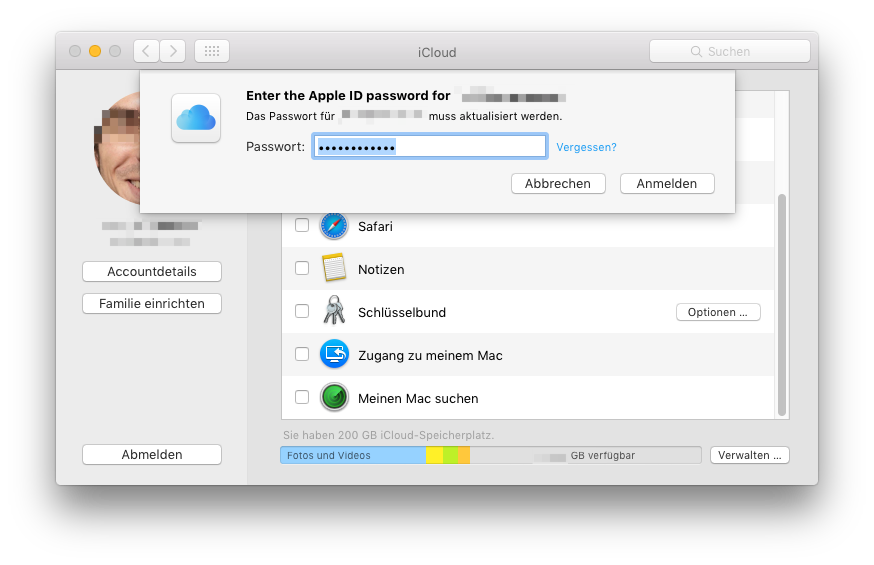Click the green storage bar segment
874x565 pixels.
tap(450, 455)
